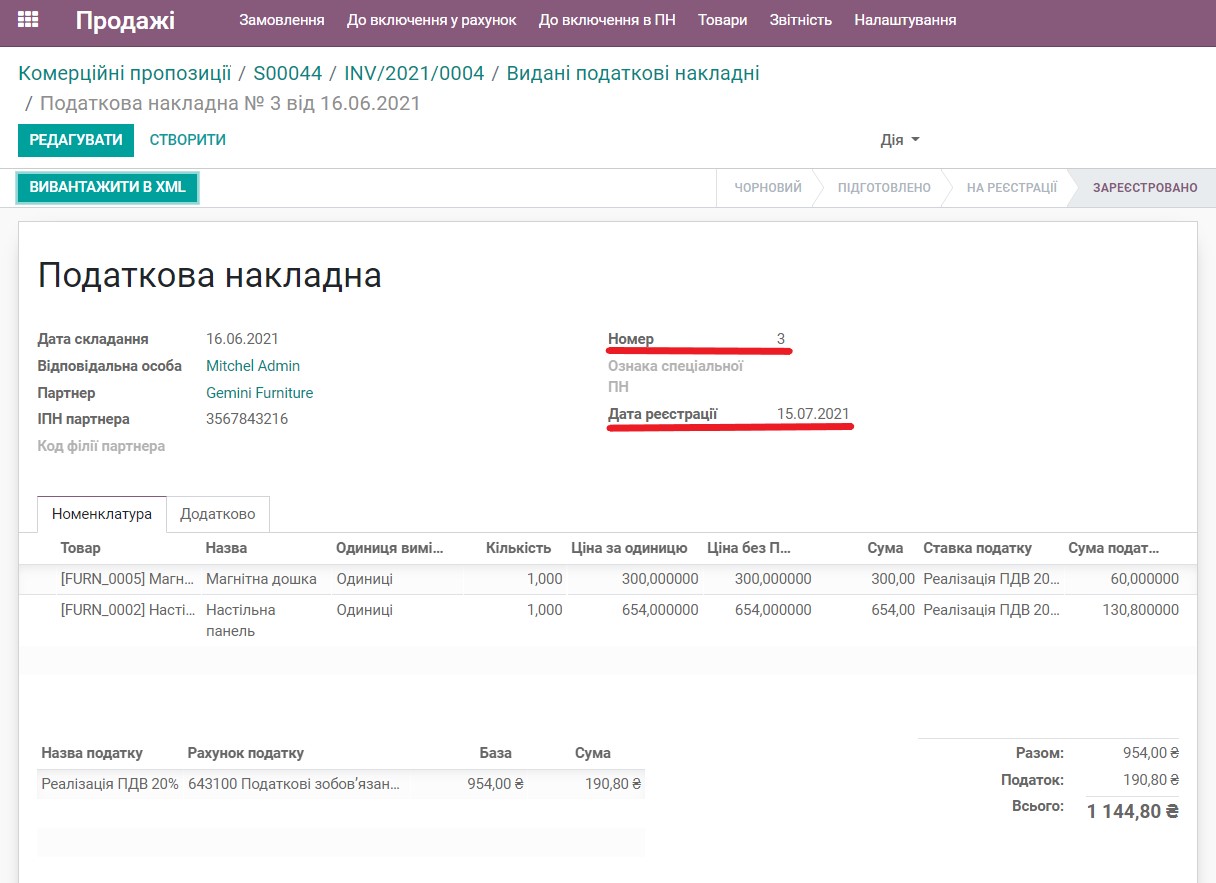Open the Звітність menu
The image size is (1216, 883).
(x=800, y=19)
